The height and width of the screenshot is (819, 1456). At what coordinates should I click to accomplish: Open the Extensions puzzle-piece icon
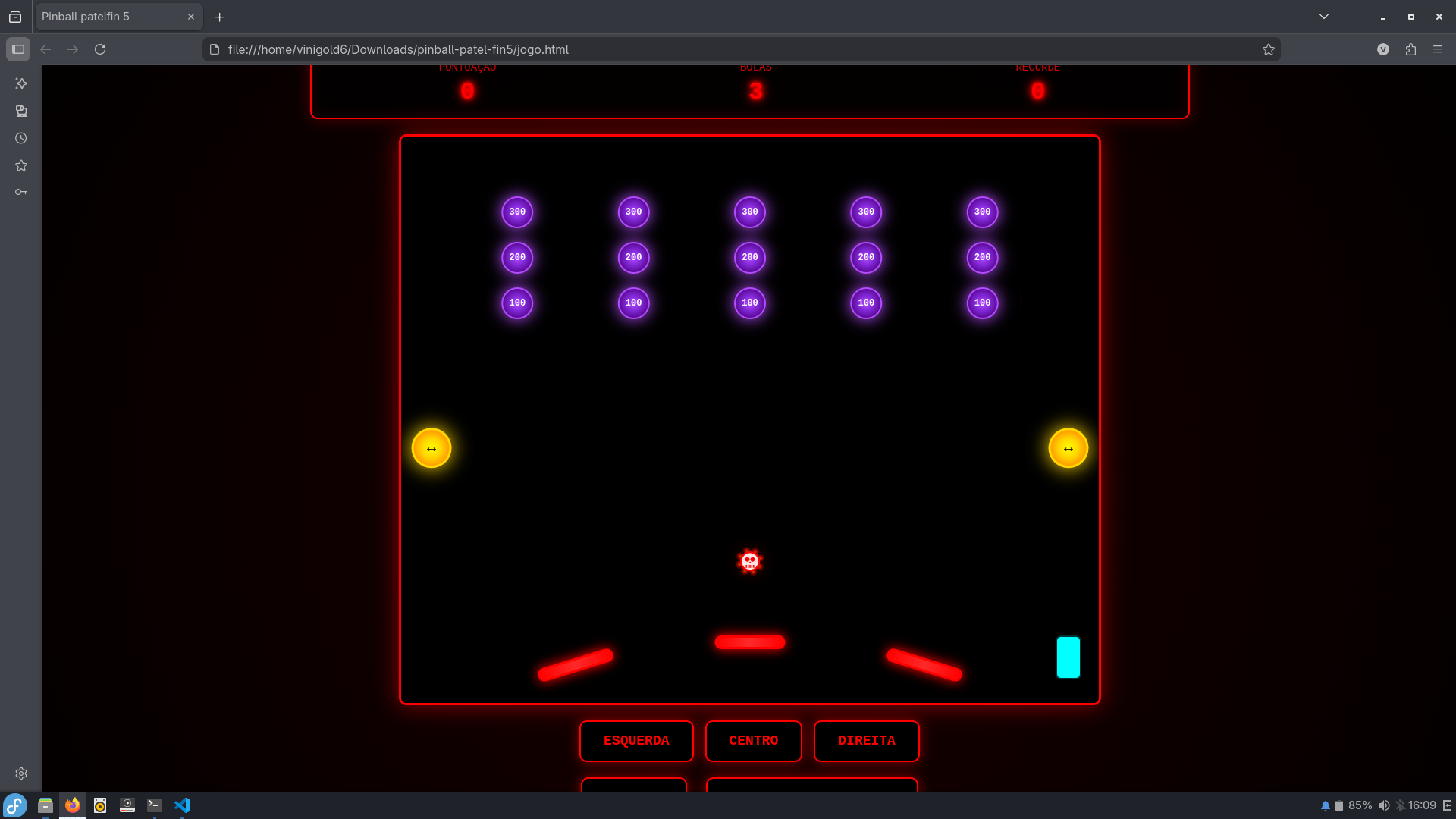[x=1410, y=49]
